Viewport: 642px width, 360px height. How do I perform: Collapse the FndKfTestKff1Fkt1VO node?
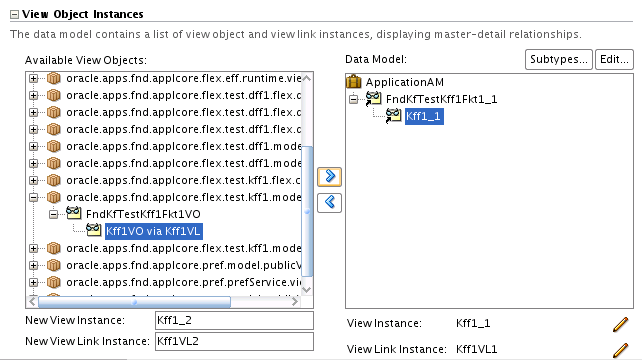coord(53,214)
